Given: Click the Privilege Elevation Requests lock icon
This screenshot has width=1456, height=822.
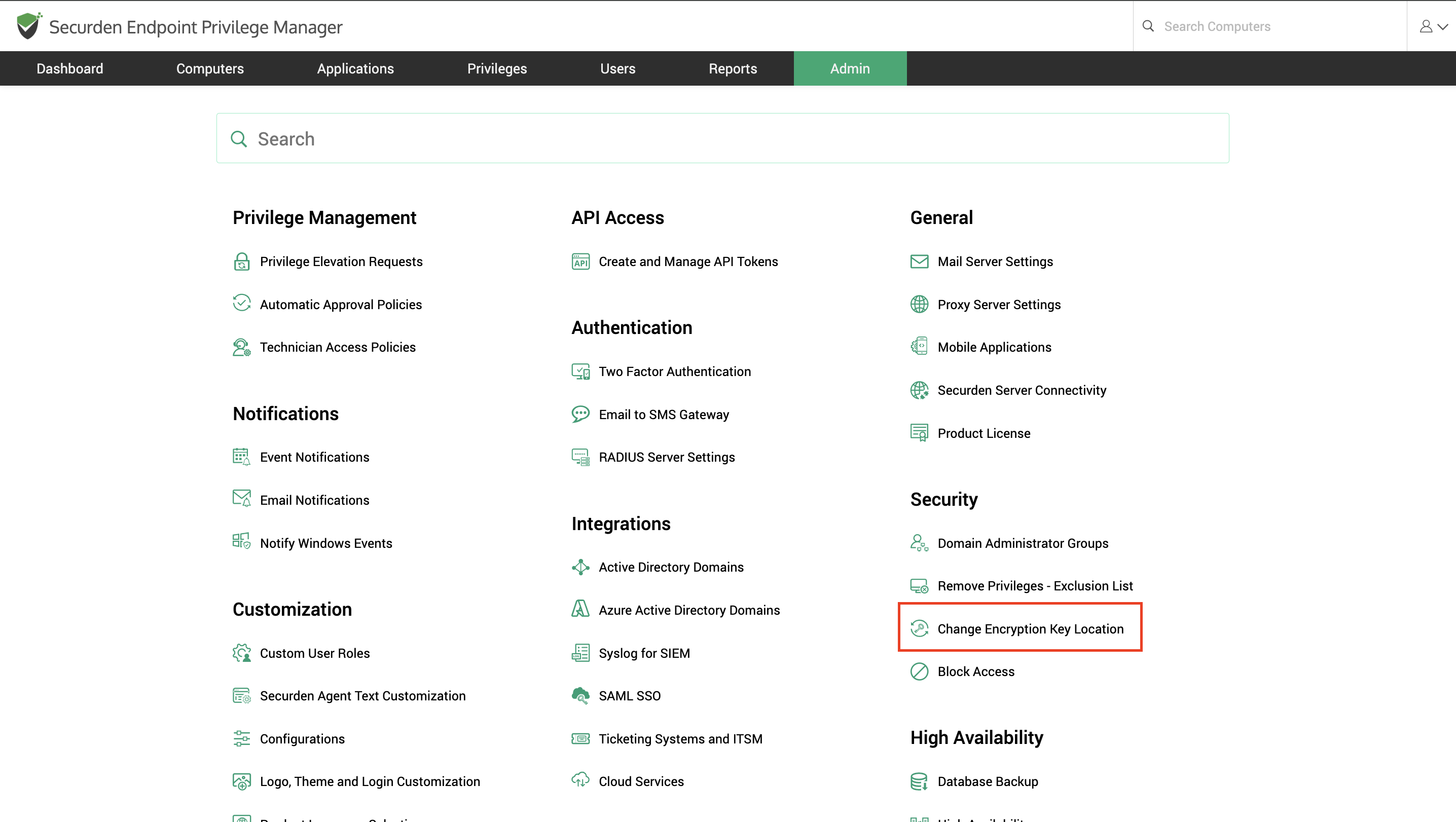Looking at the screenshot, I should [x=241, y=261].
